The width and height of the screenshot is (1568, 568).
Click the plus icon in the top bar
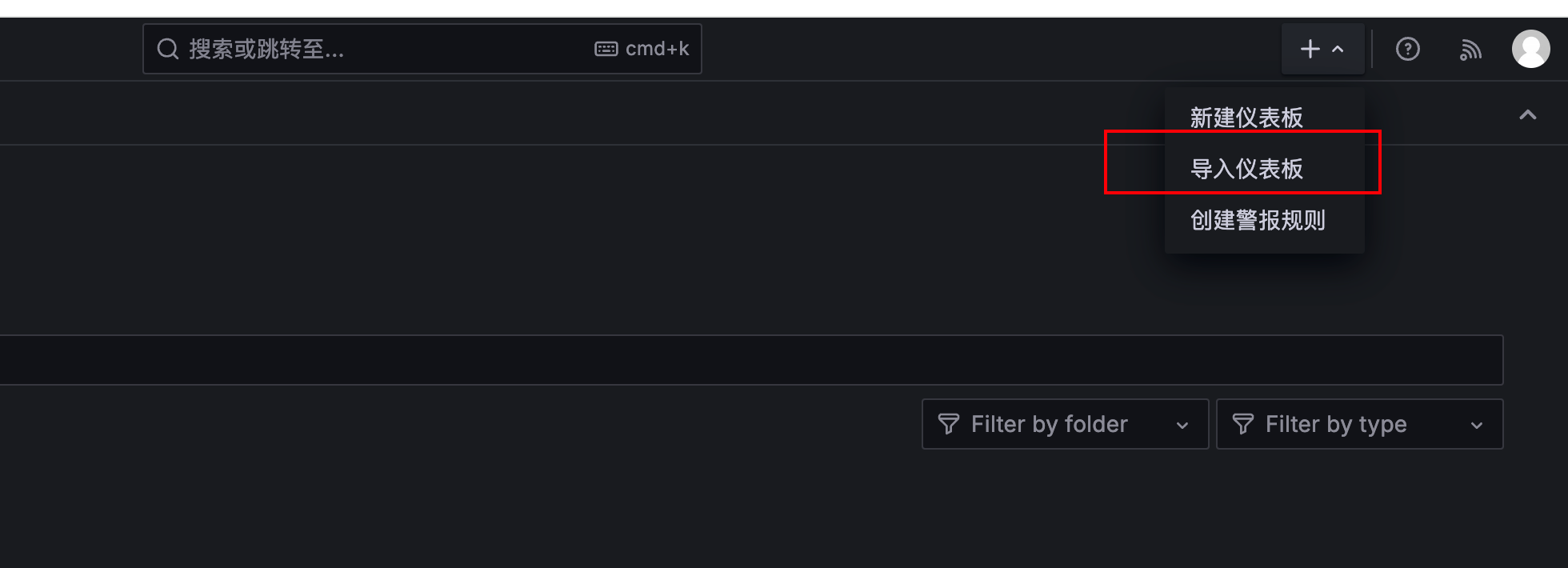point(1310,50)
